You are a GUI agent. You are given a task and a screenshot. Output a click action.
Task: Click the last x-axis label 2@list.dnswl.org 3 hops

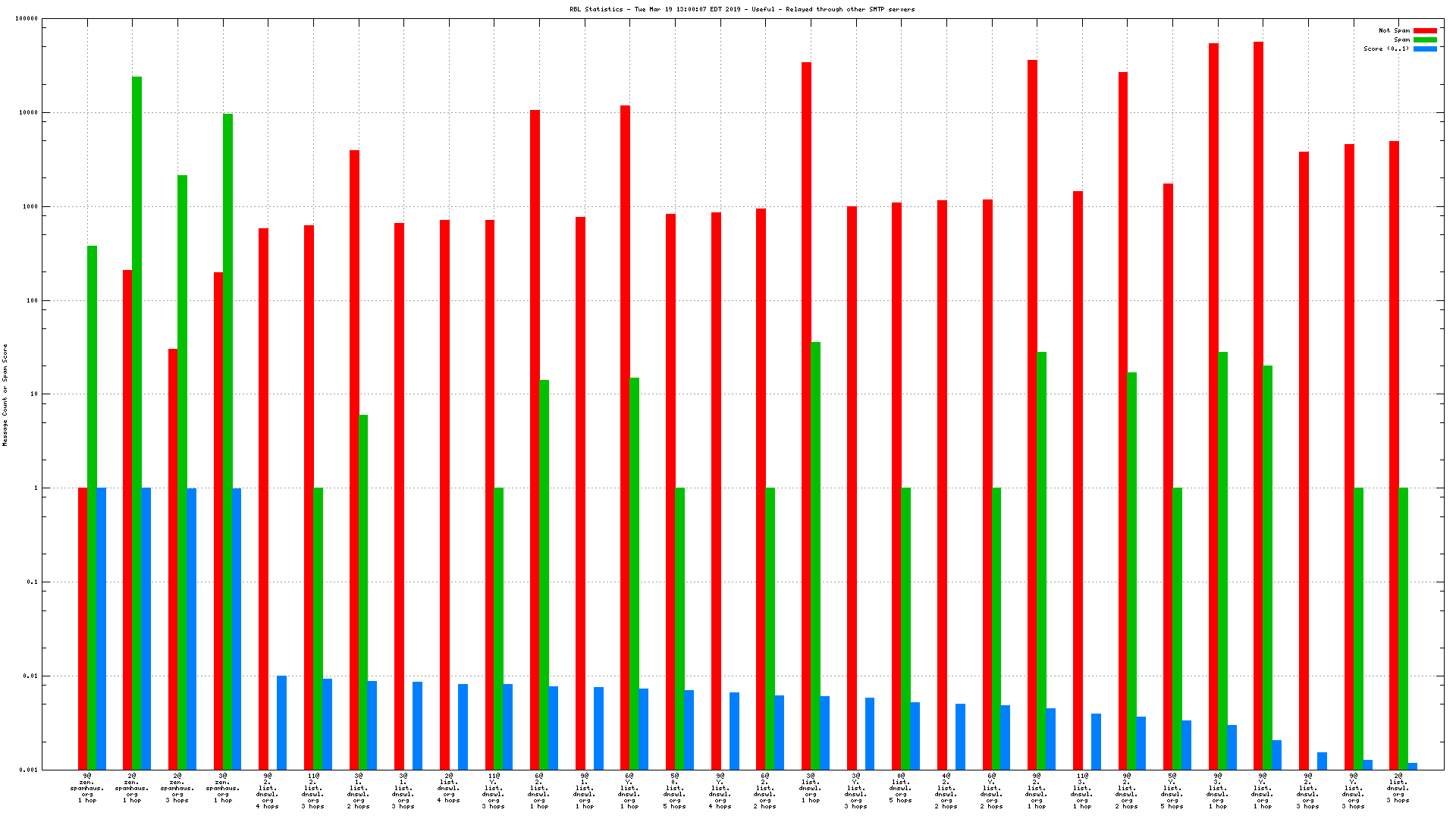click(x=1398, y=788)
